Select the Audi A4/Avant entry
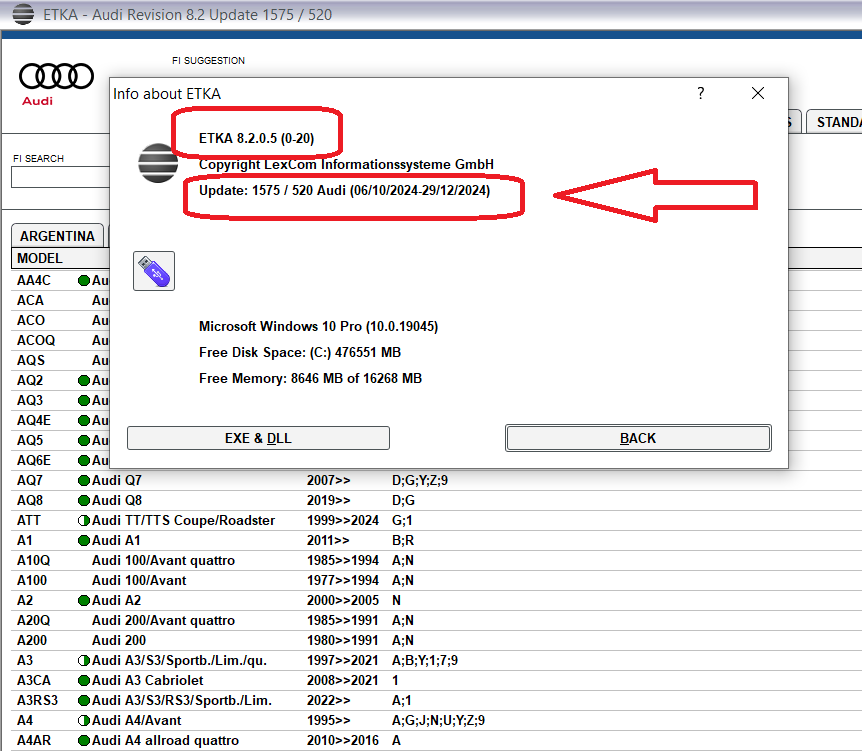Image resolution: width=862 pixels, height=751 pixels. (136, 720)
